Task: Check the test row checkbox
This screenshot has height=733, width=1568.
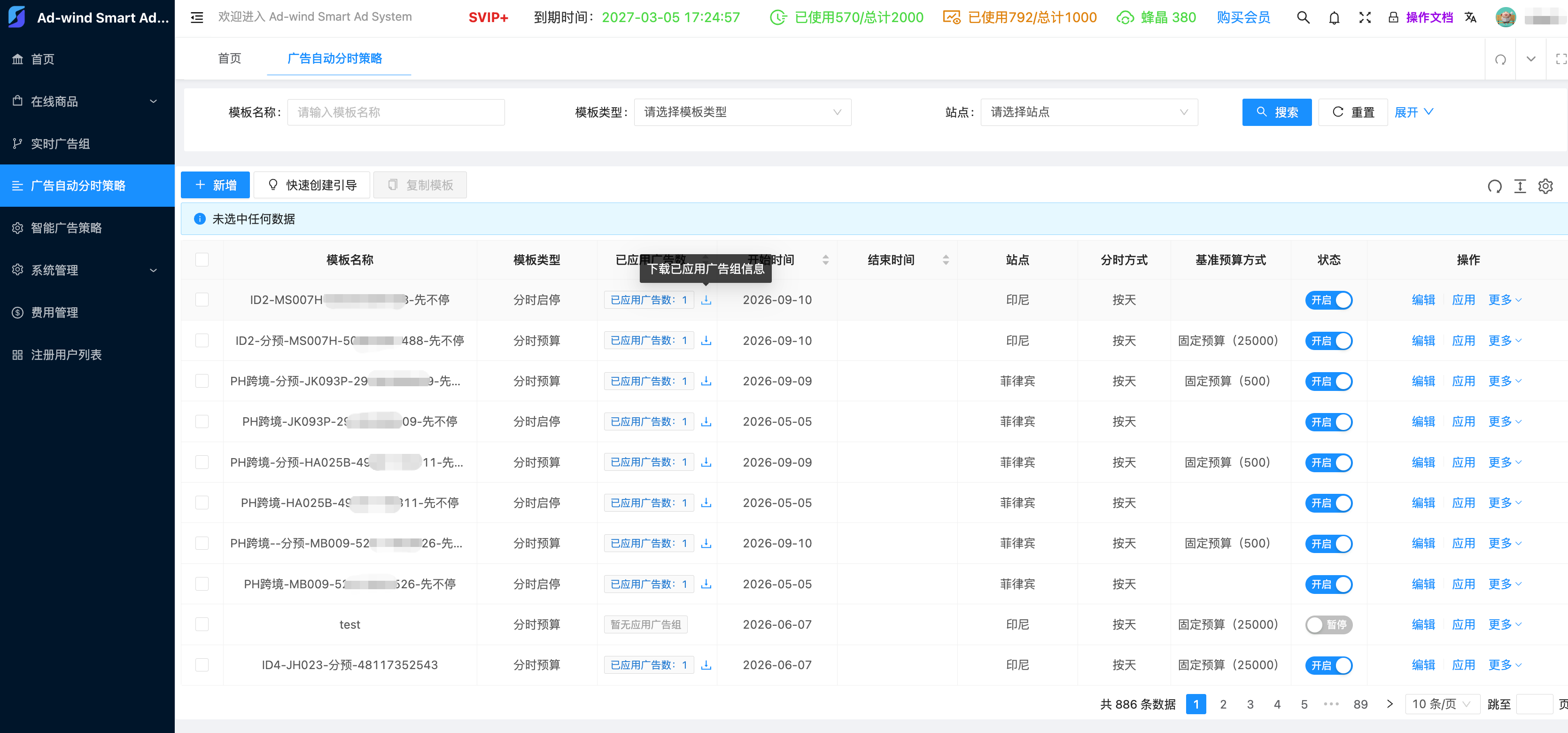Action: 202,624
